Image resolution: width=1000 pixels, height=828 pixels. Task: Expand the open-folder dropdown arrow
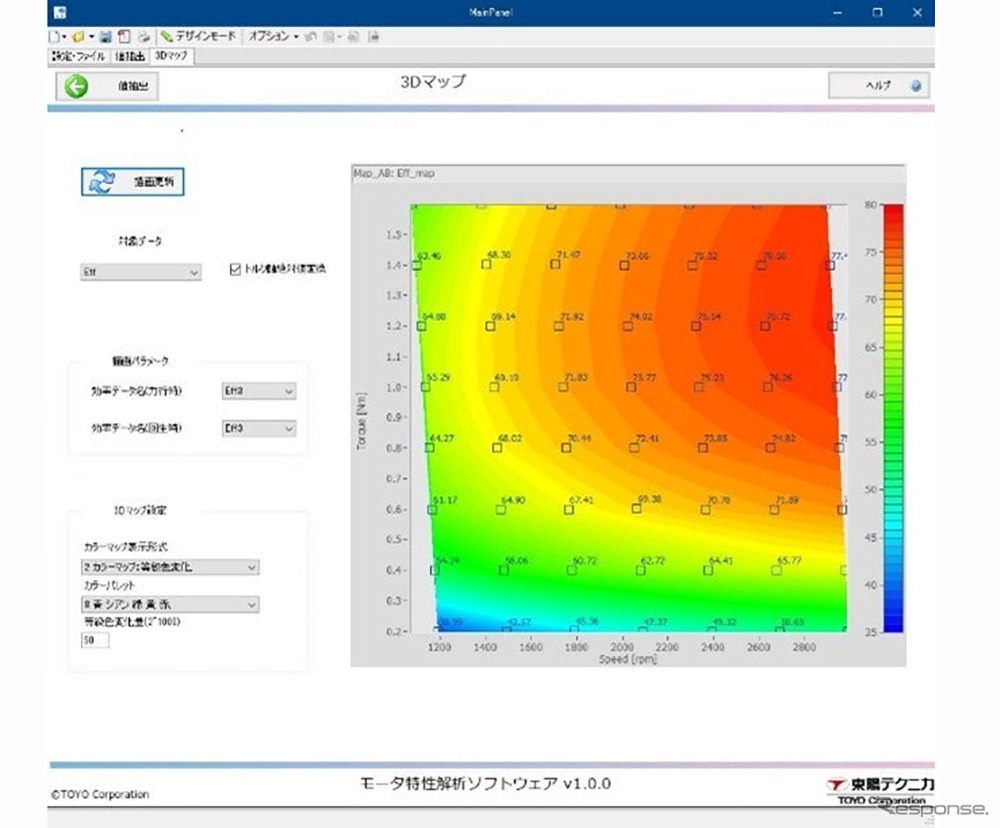click(x=91, y=37)
